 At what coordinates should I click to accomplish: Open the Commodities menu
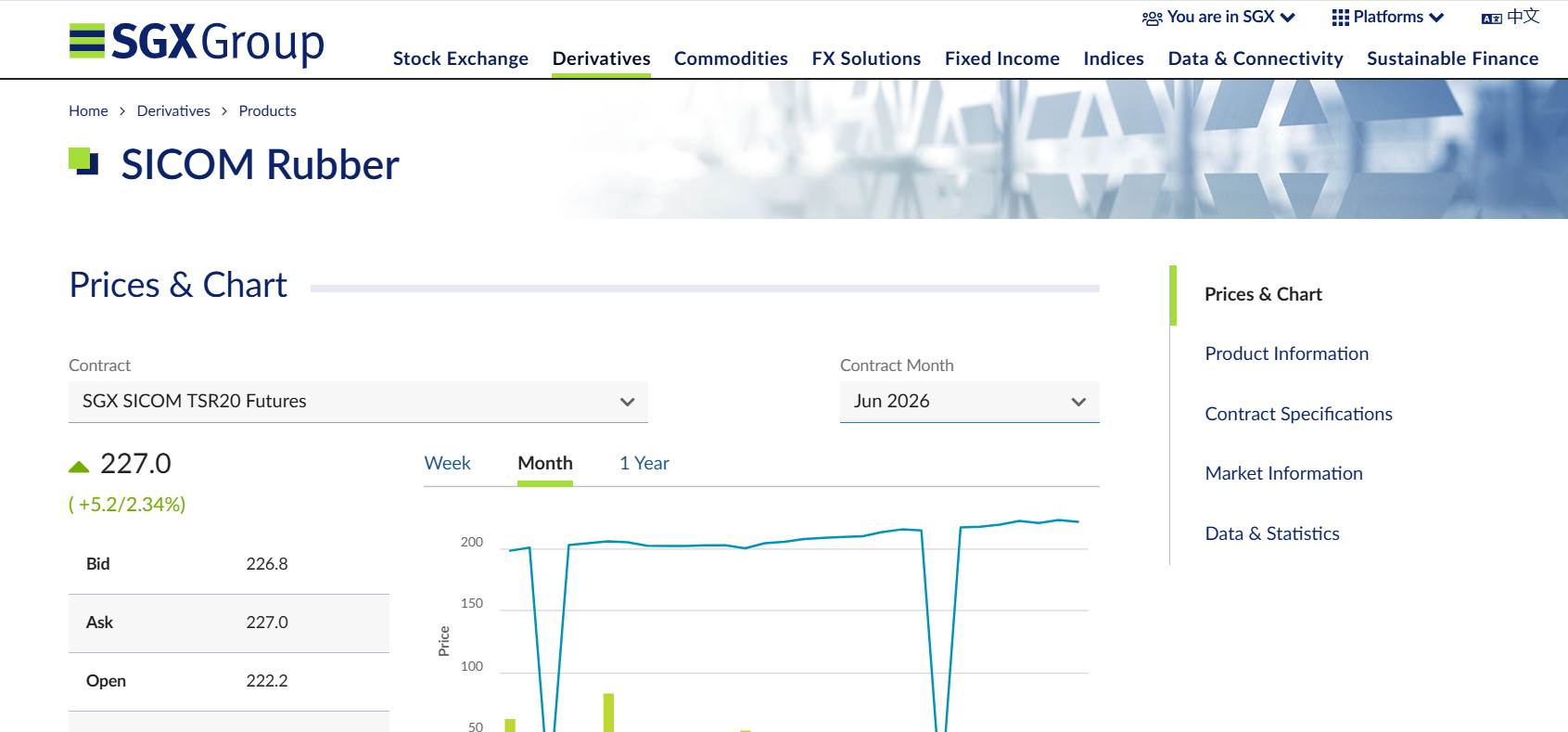[731, 58]
